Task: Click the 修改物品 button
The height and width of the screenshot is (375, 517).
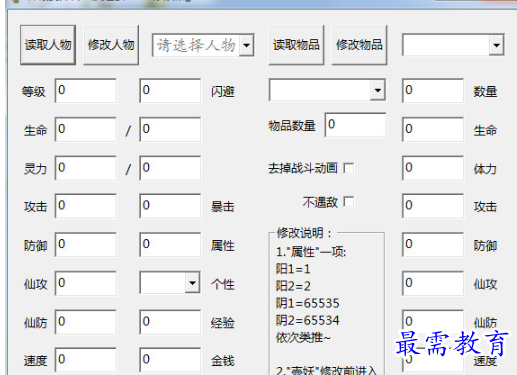Action: click(359, 45)
